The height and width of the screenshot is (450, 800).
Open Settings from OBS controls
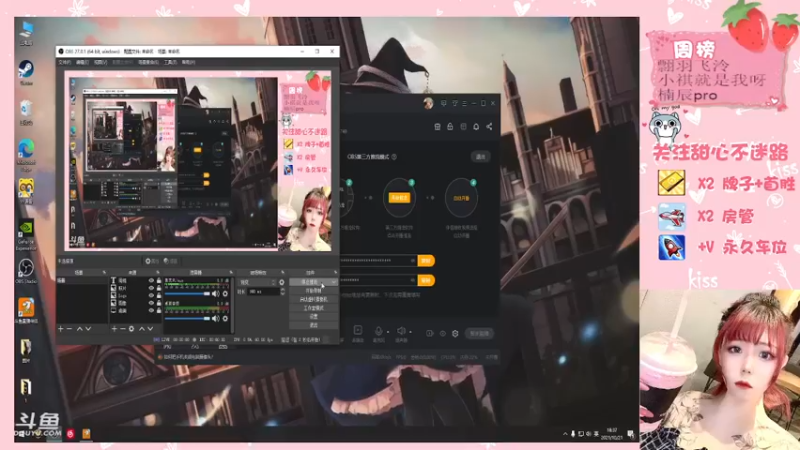point(313,316)
